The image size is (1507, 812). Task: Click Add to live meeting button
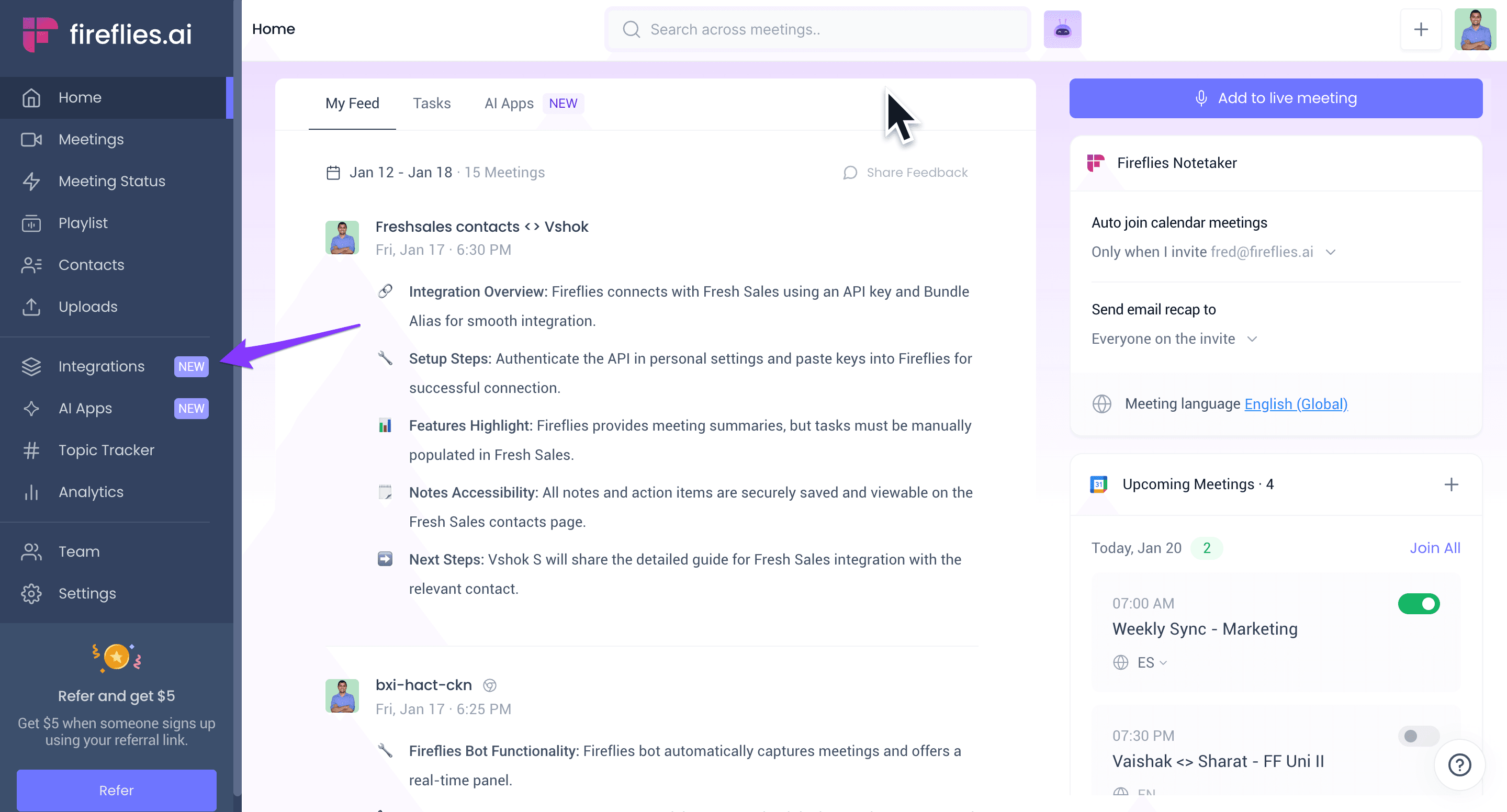click(x=1275, y=98)
